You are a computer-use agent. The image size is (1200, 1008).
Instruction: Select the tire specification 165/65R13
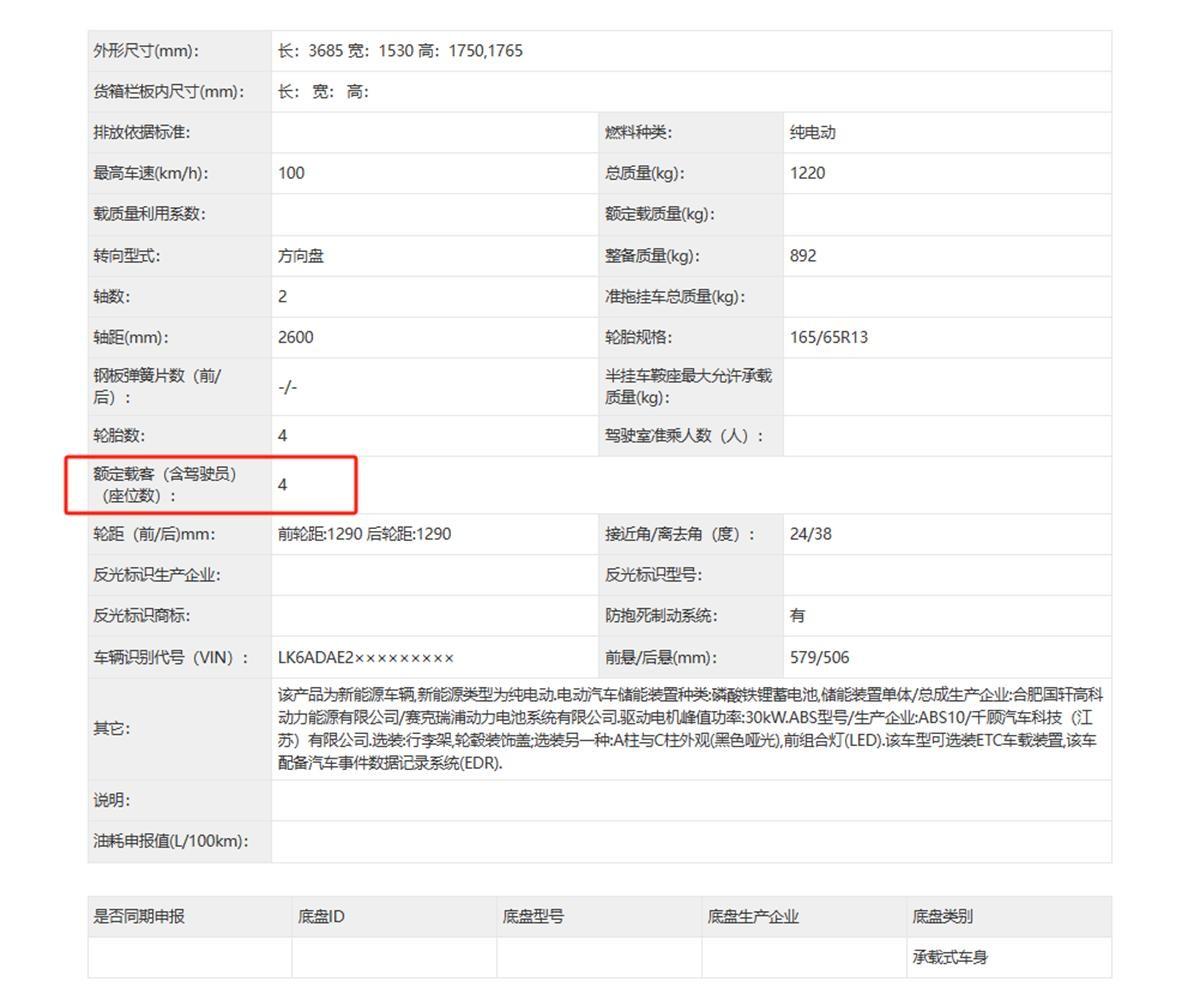(x=828, y=337)
